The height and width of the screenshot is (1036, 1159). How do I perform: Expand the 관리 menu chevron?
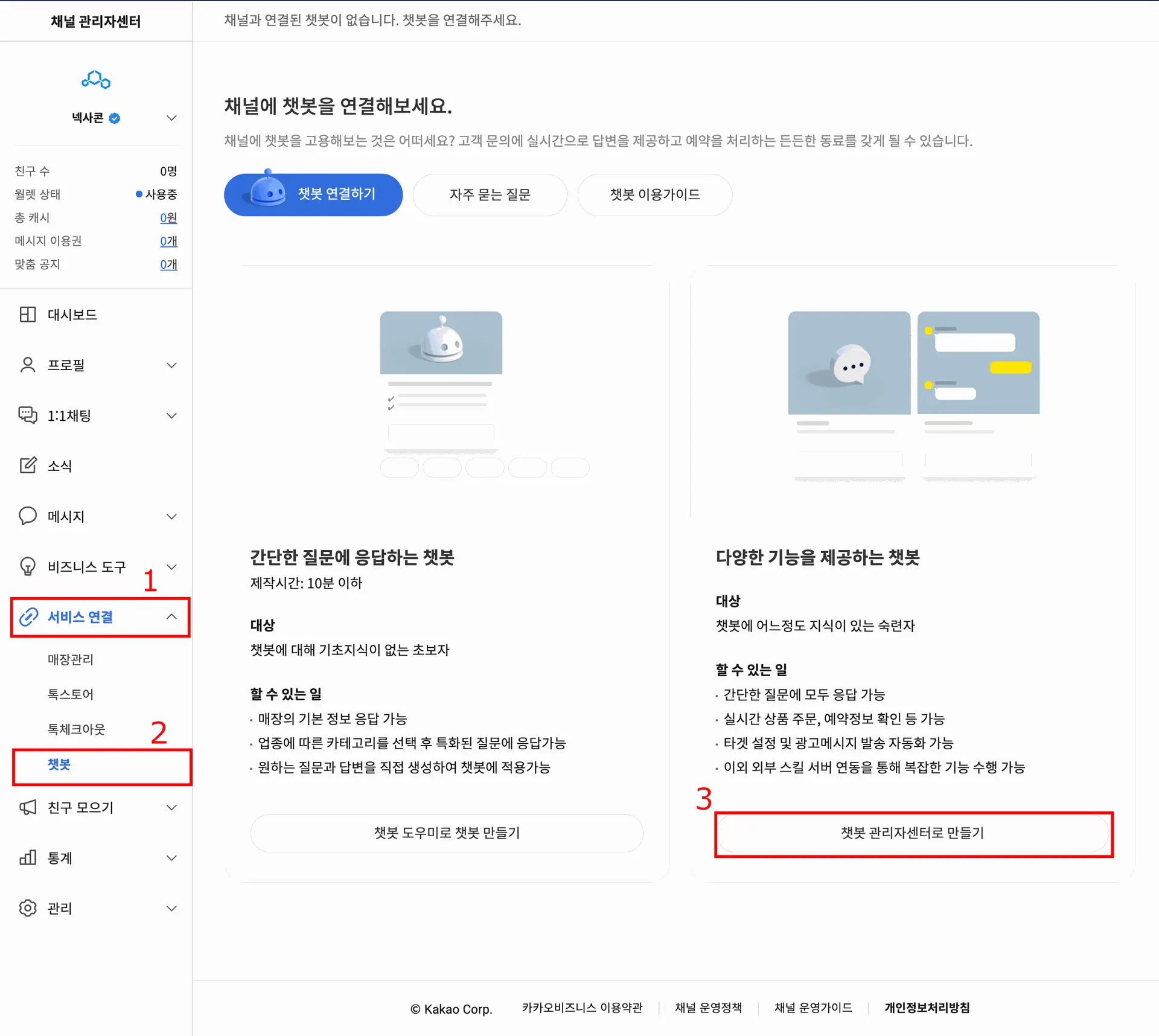(x=171, y=908)
